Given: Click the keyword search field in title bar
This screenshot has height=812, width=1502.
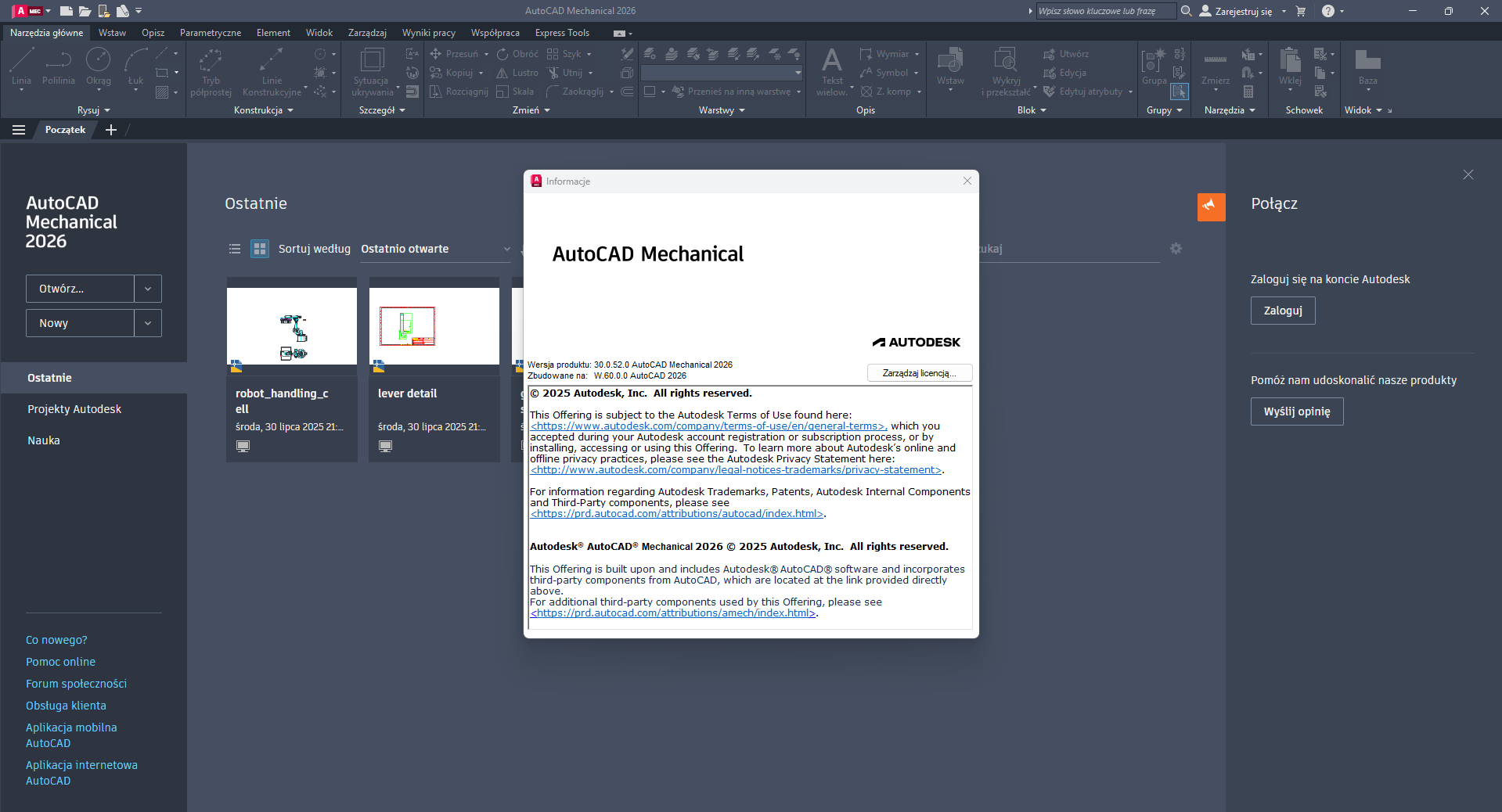Looking at the screenshot, I should point(1106,11).
